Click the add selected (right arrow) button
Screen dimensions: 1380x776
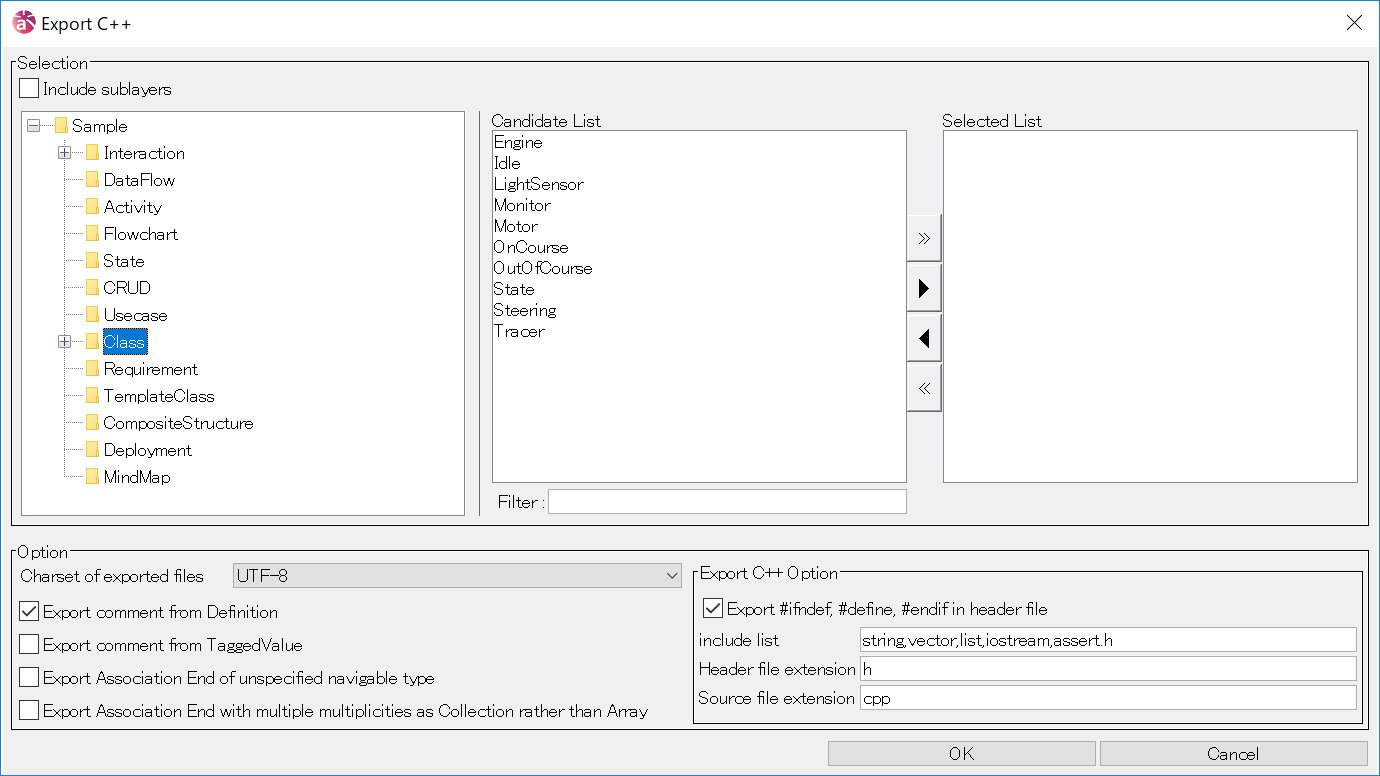924,289
